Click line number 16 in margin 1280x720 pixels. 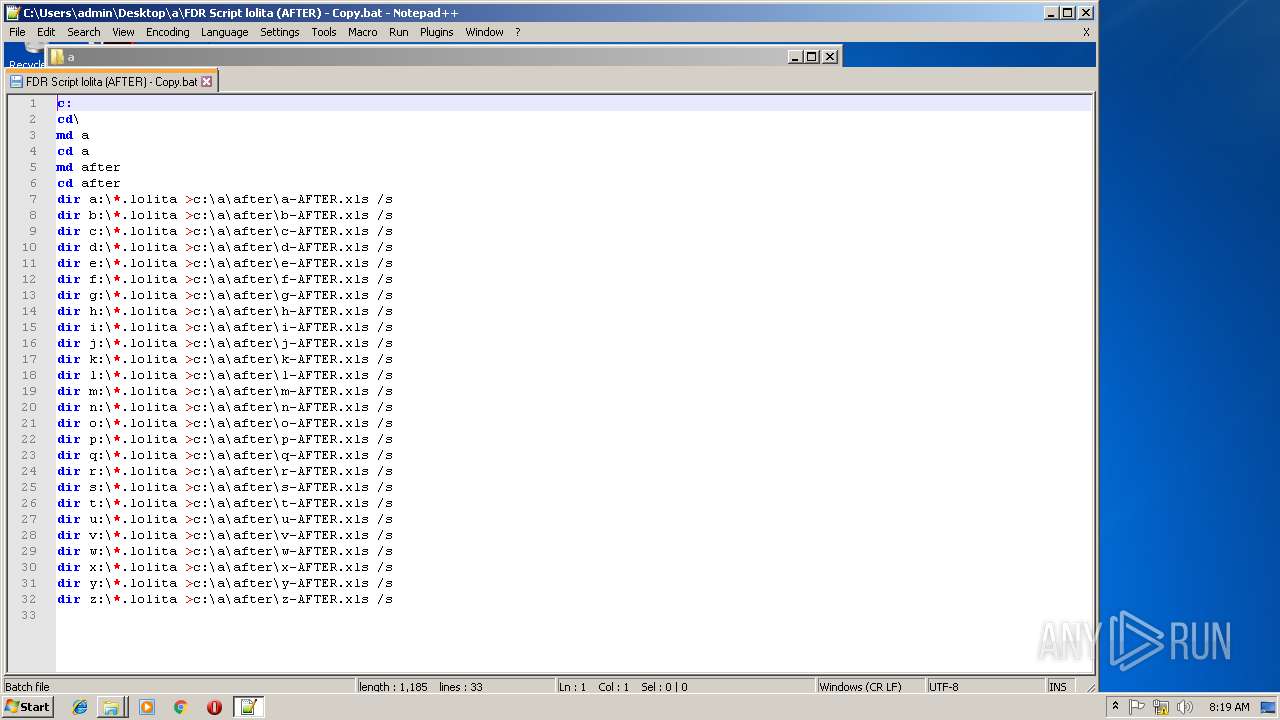[30, 343]
